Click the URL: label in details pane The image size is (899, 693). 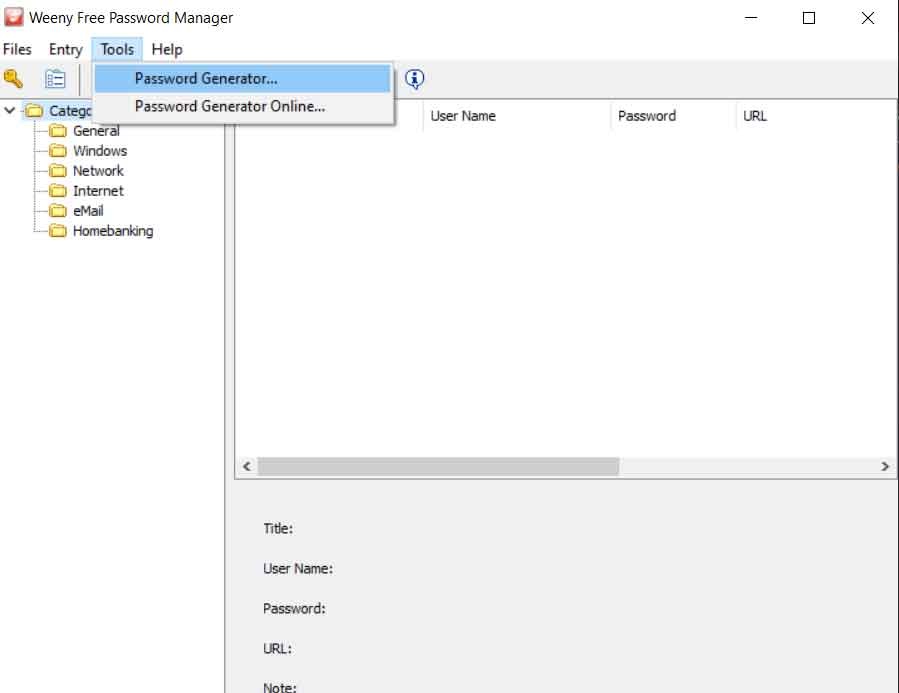277,649
